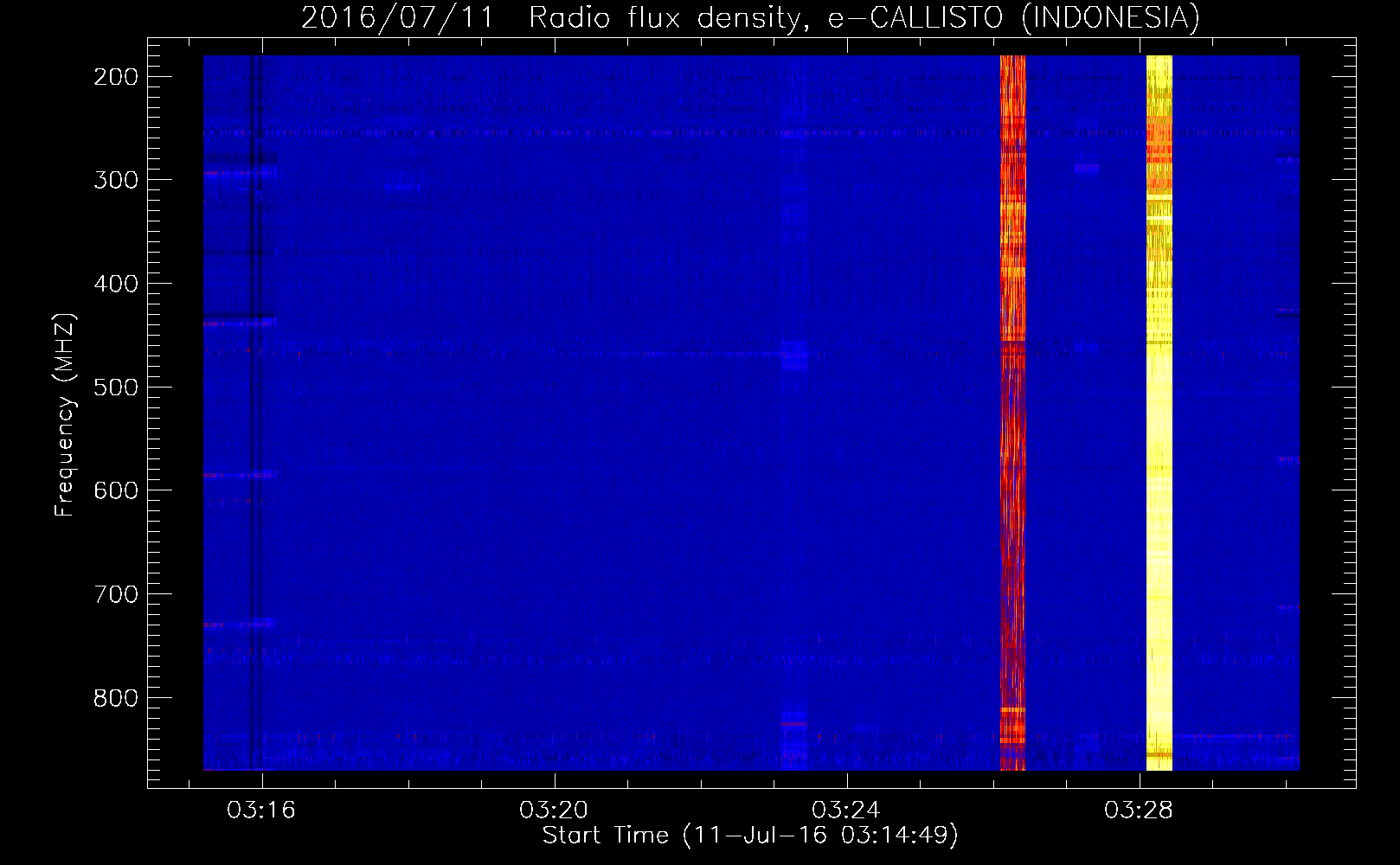Image resolution: width=1400 pixels, height=865 pixels.
Task: Click the plot title "2016/07/11 Radio flux density, e-CALLISTO (INDONESIA)"
Action: [750, 17]
